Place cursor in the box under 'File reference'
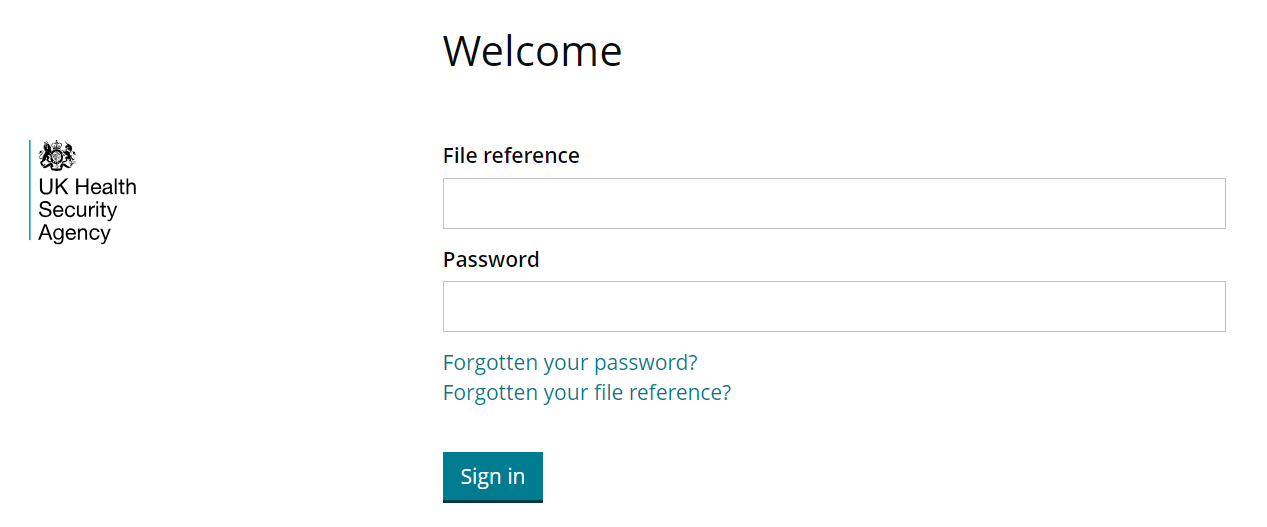This screenshot has height=527, width=1267. pos(833,204)
